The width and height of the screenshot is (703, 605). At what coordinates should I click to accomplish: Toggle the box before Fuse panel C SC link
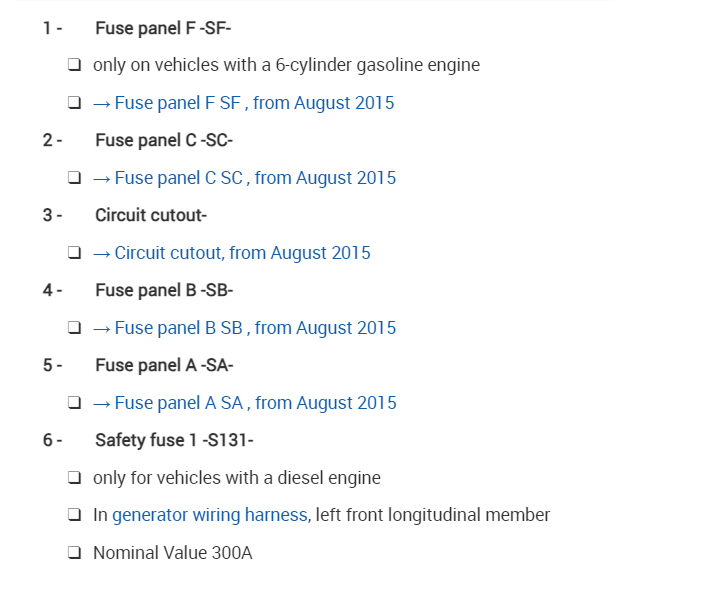click(x=75, y=178)
